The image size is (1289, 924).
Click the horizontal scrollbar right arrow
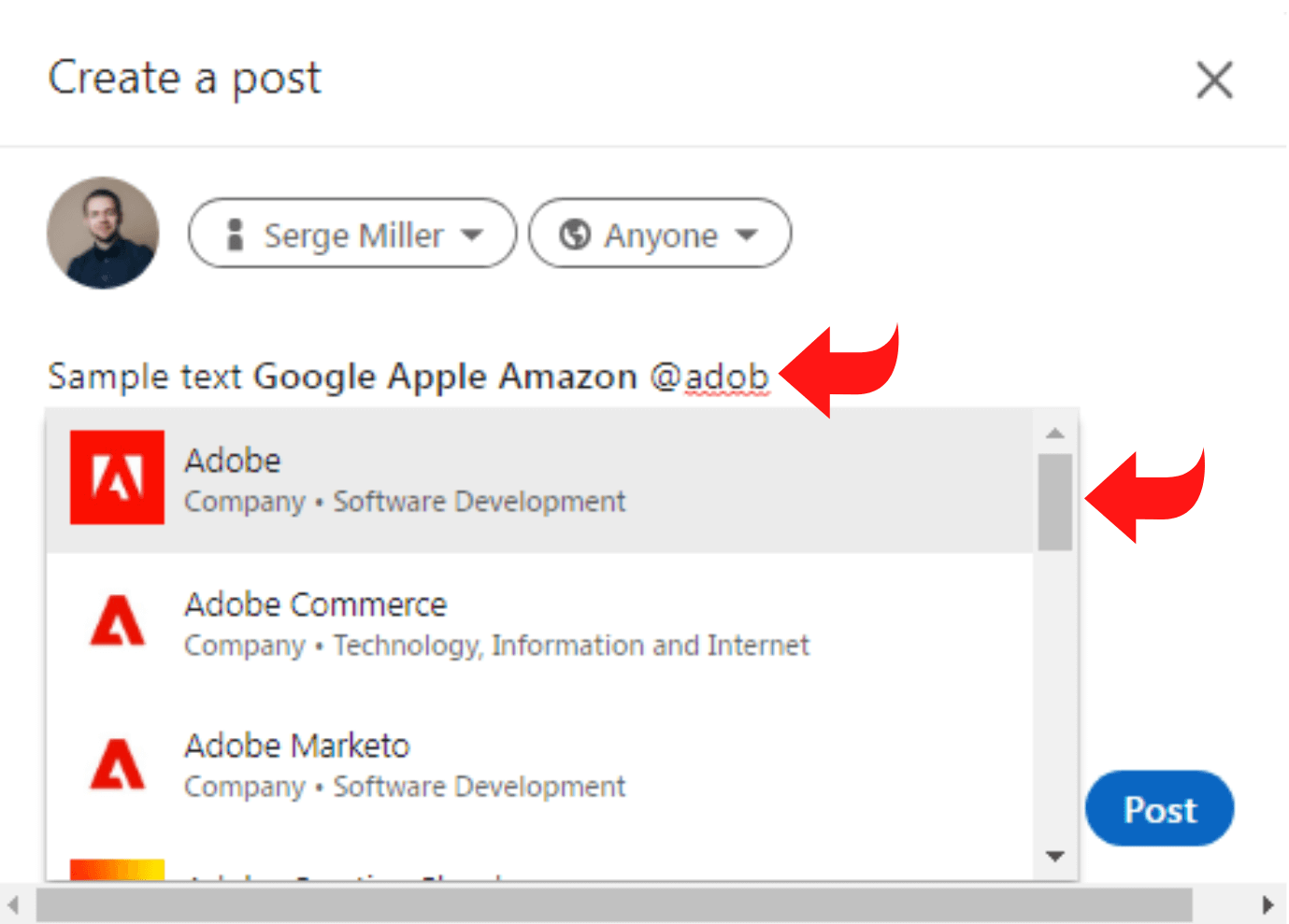coord(1268,904)
